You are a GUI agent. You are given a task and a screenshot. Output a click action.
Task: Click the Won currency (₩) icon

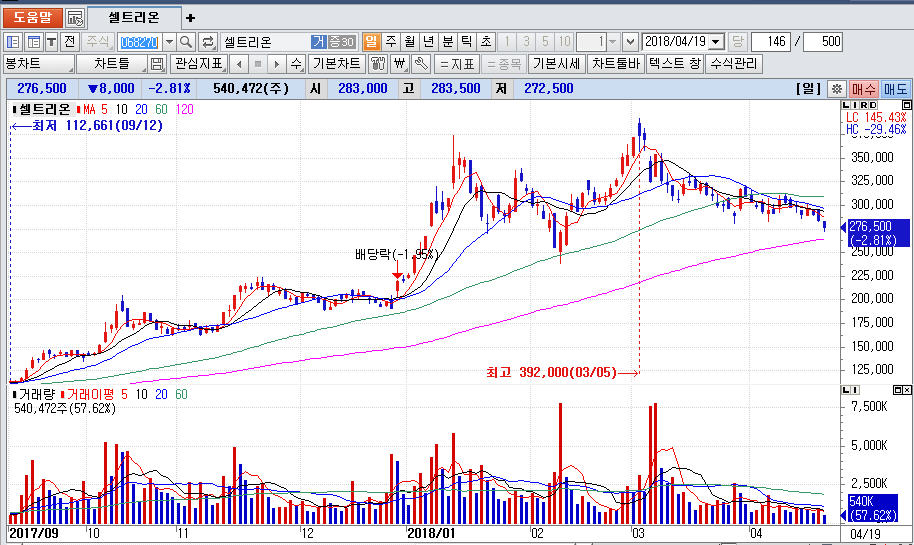click(399, 64)
